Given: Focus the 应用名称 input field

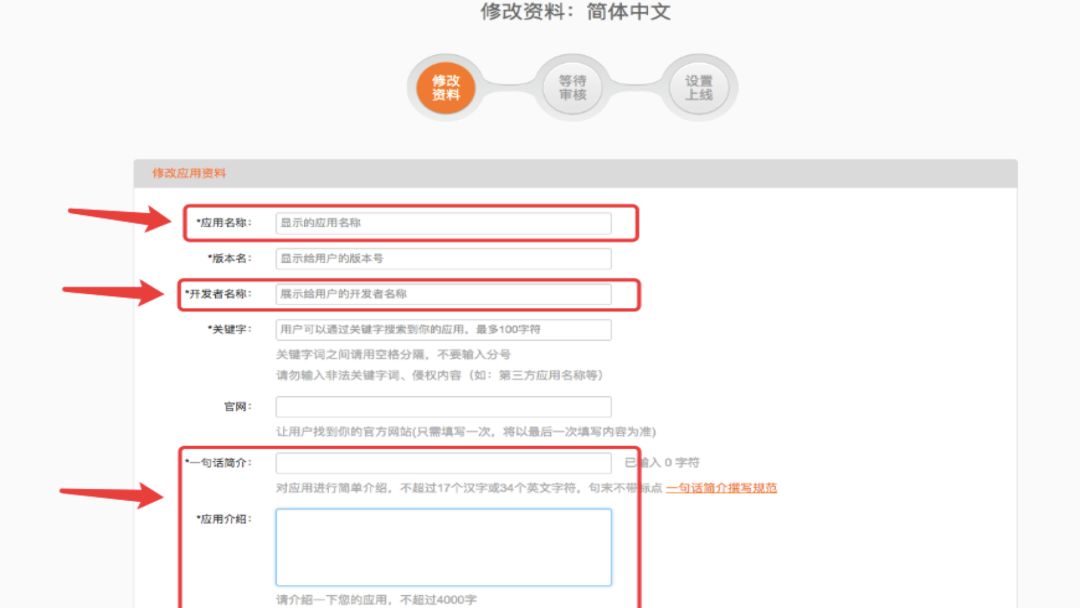Looking at the screenshot, I should (443, 223).
